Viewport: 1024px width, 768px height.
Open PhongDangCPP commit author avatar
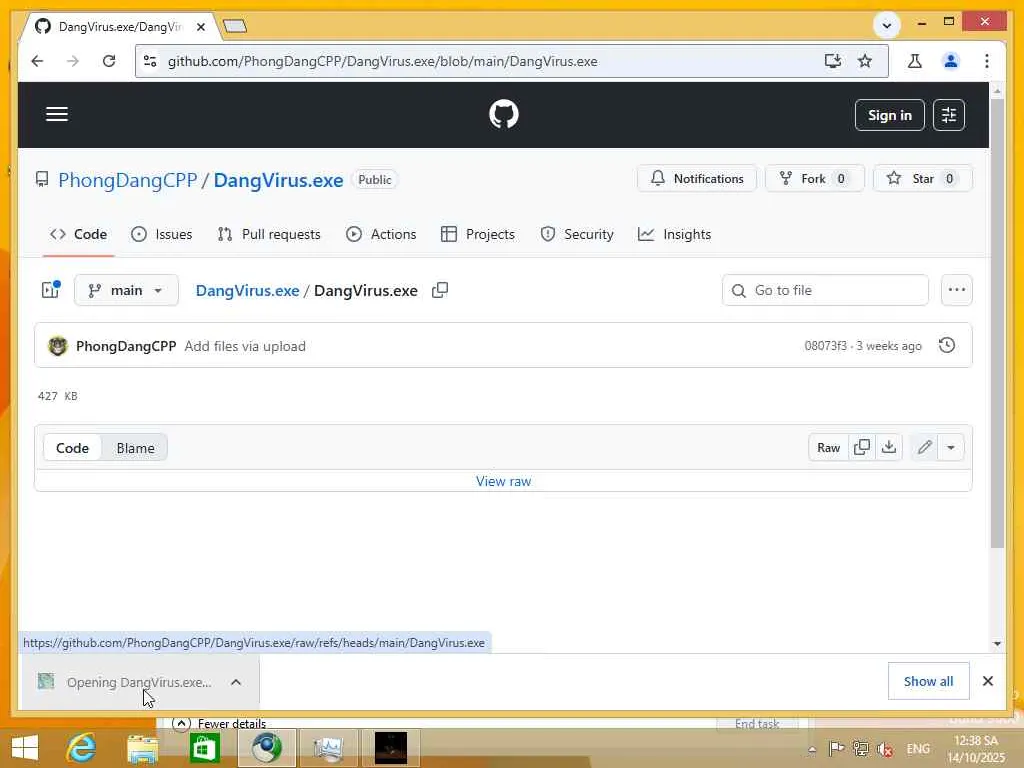tap(57, 346)
